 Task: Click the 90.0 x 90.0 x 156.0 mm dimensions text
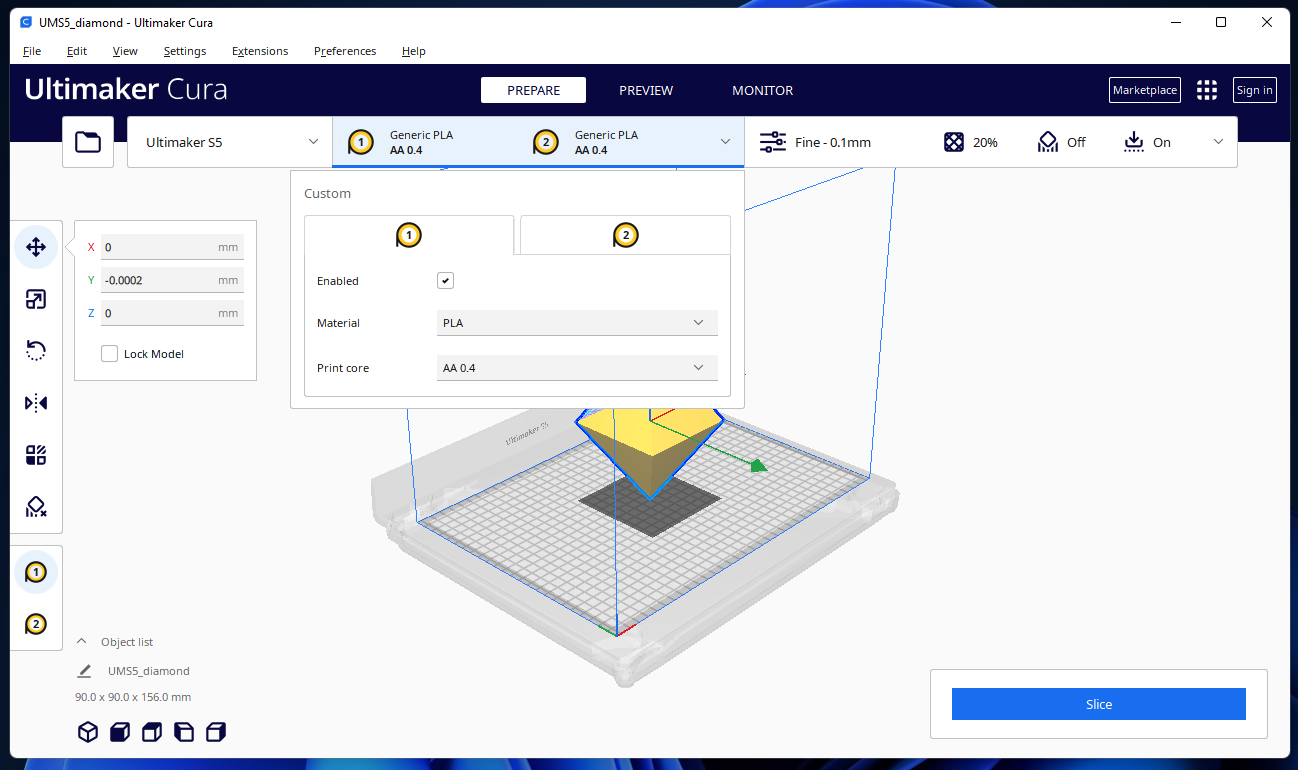pyautogui.click(x=133, y=697)
